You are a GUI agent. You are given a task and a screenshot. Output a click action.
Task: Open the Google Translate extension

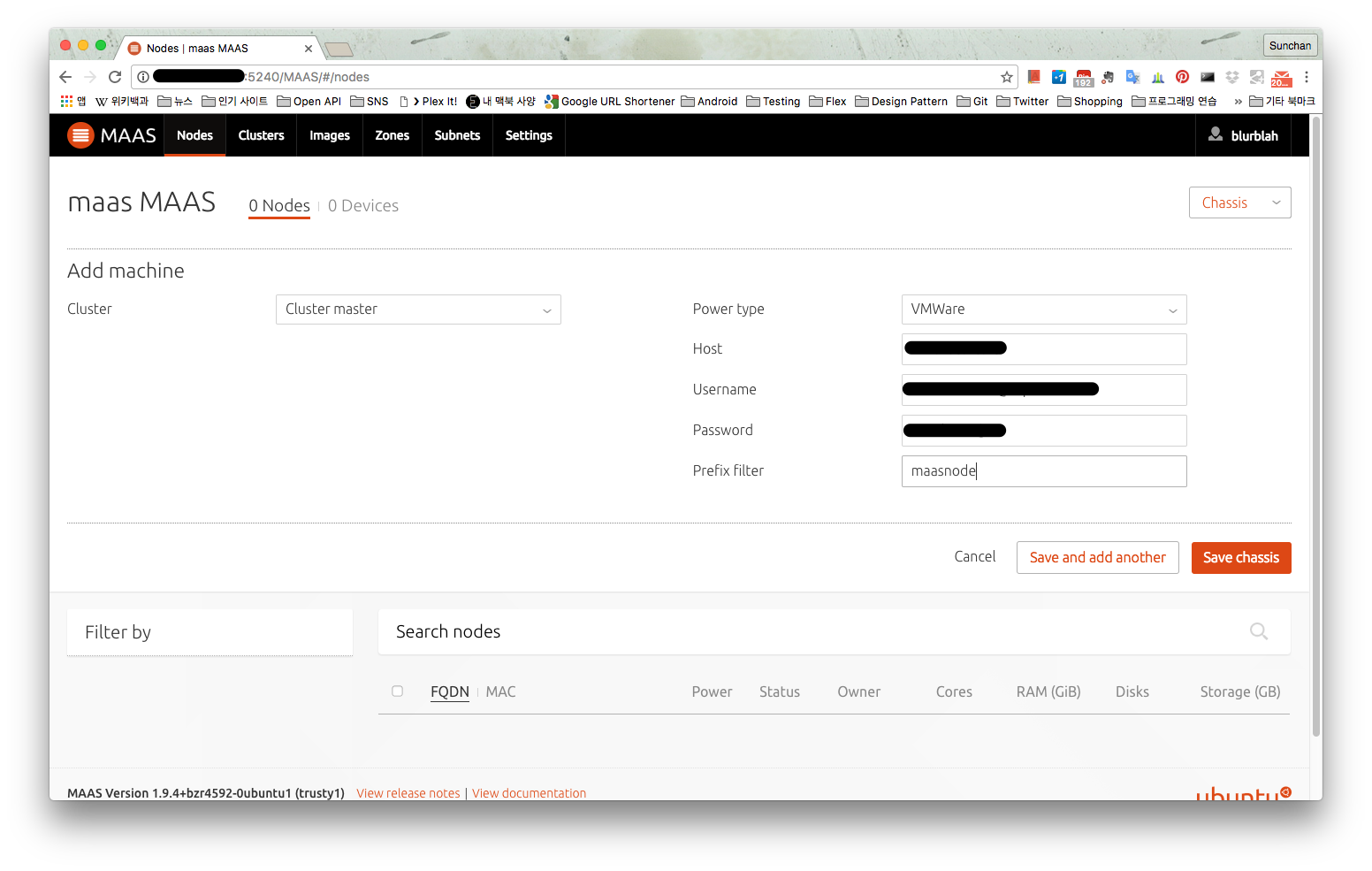click(x=1132, y=77)
